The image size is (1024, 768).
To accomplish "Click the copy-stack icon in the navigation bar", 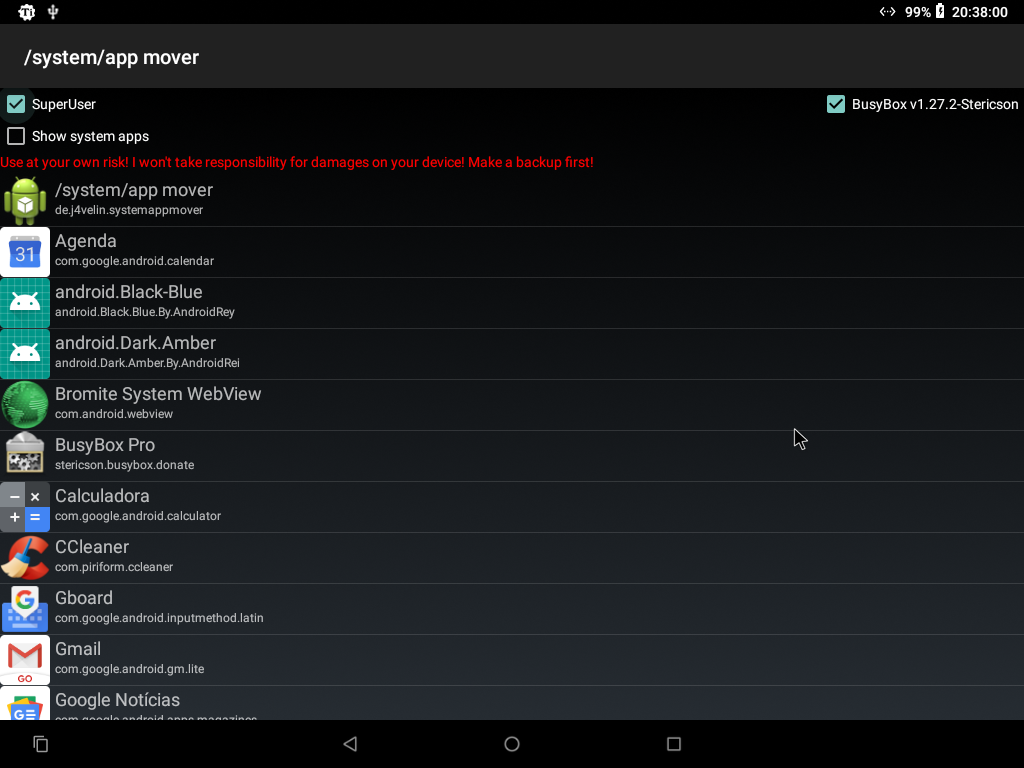I will (40, 744).
